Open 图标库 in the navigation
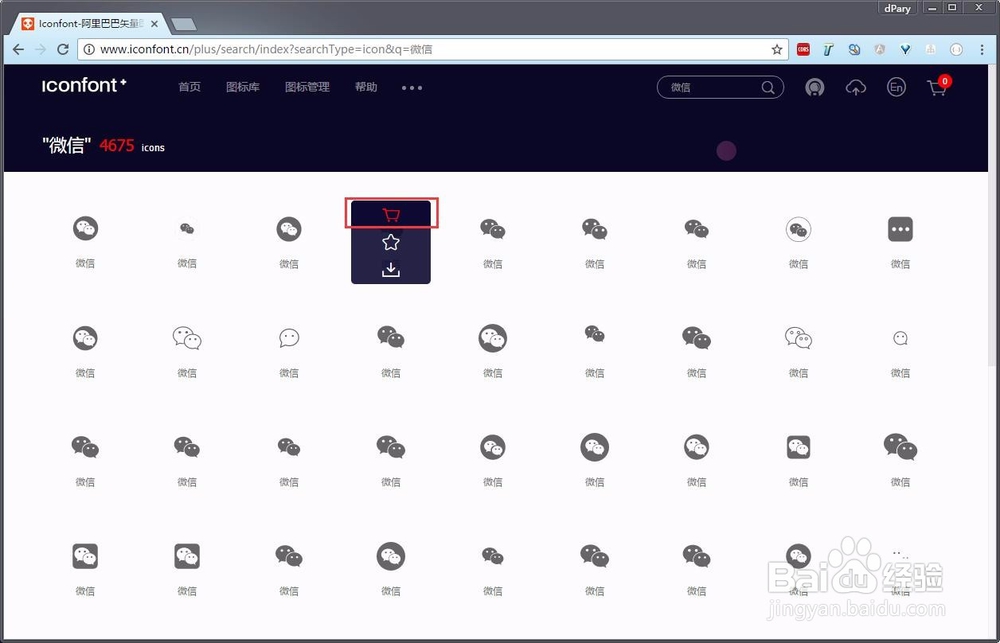 243,87
